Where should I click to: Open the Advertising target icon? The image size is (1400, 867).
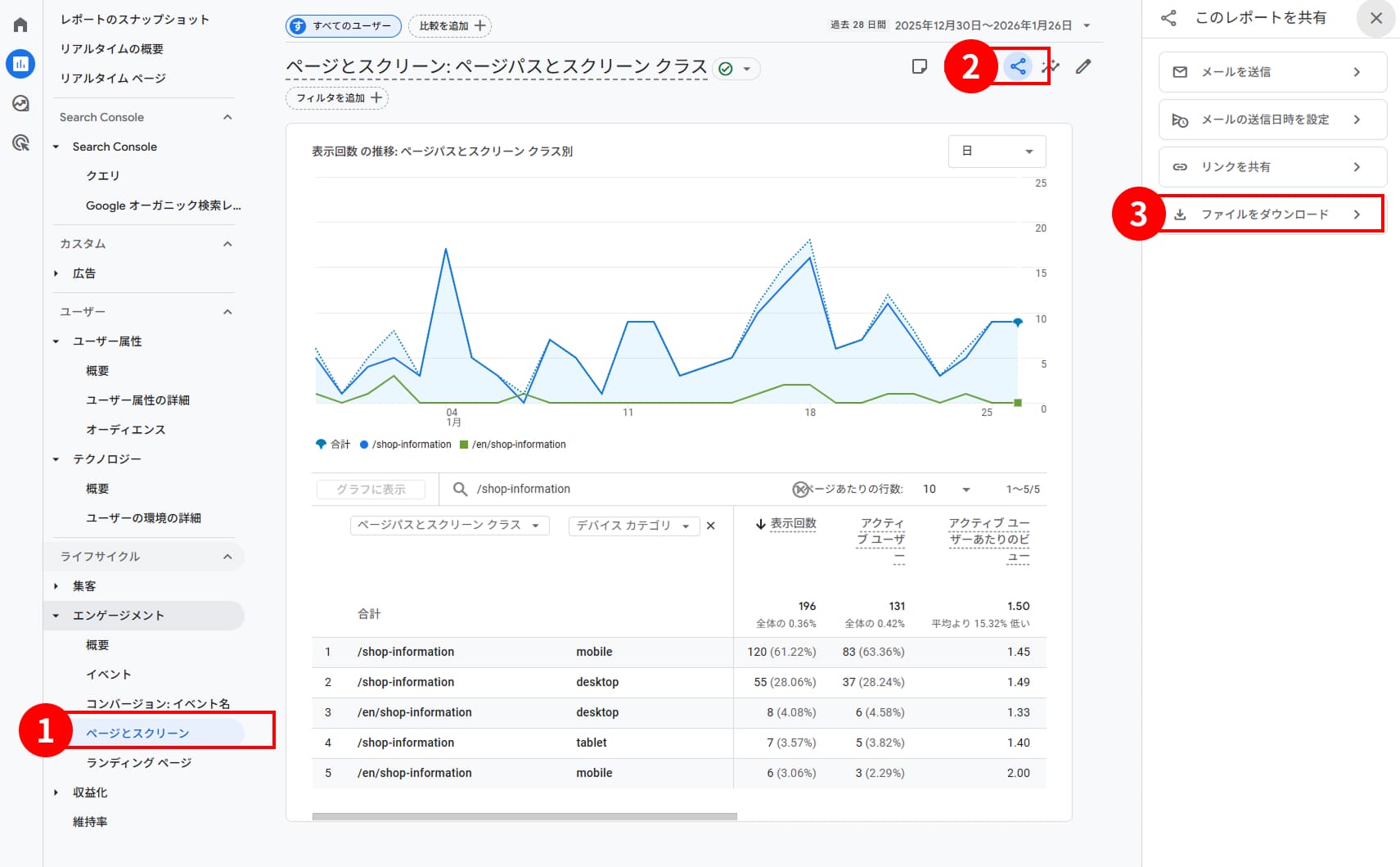point(20,143)
